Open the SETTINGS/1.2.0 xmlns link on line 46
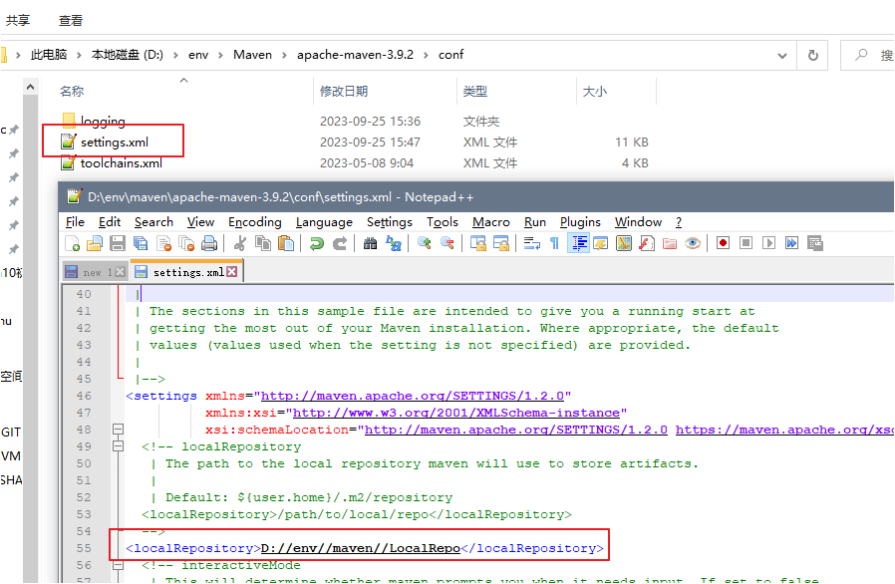The height and width of the screenshot is (584, 895). pos(412,396)
